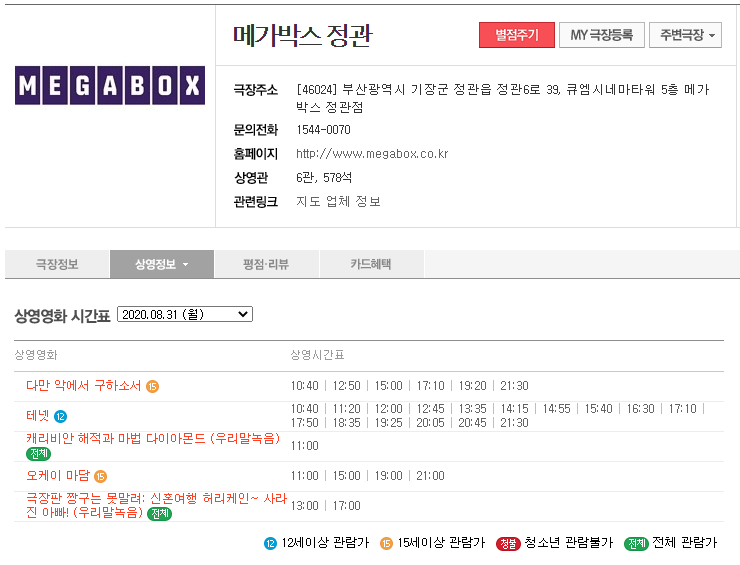Viewport: 740px width, 565px height.
Task: Open movie 오케이 마담 link
Action: point(58,475)
